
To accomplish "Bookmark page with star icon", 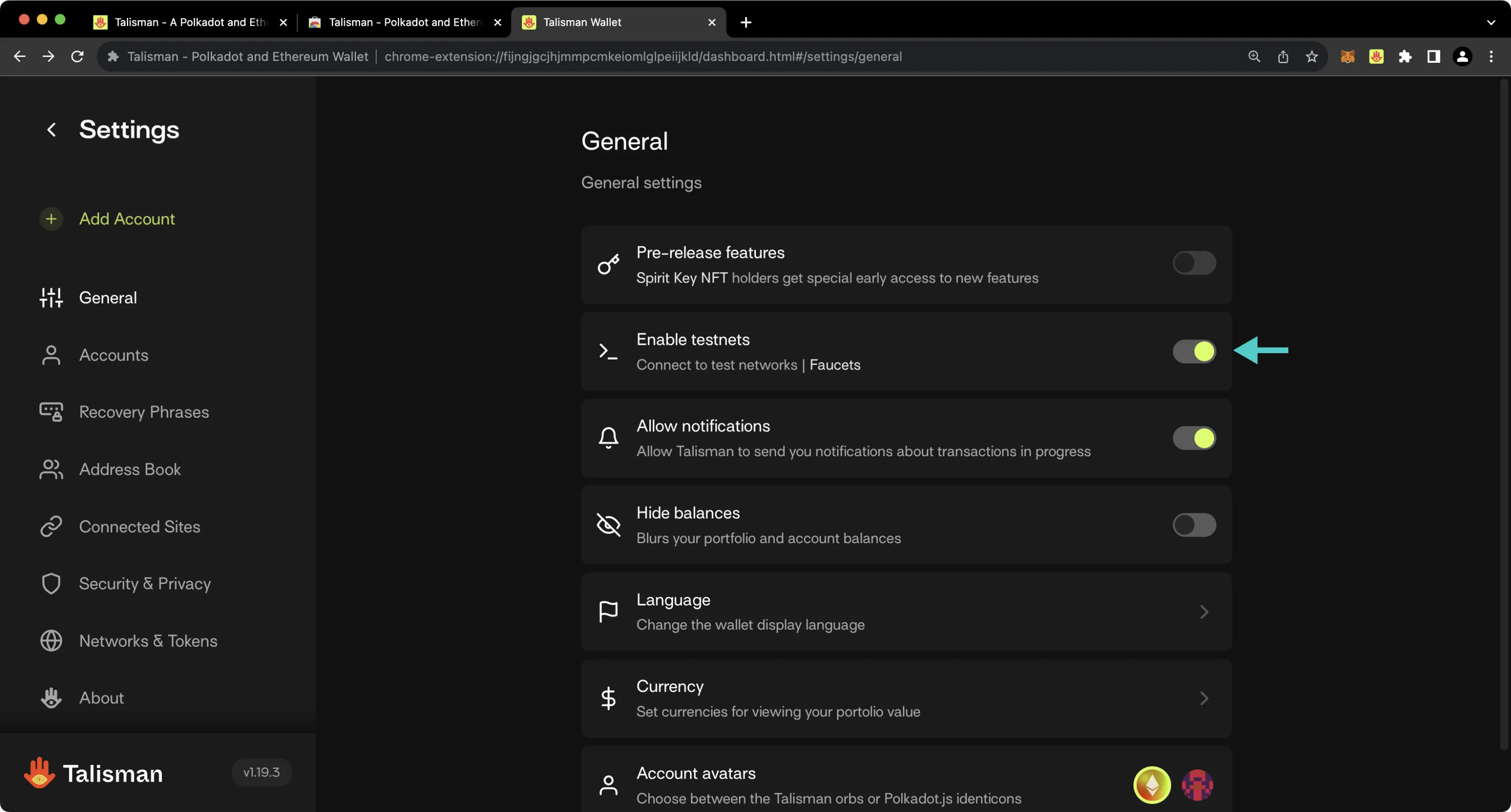I will [1312, 56].
